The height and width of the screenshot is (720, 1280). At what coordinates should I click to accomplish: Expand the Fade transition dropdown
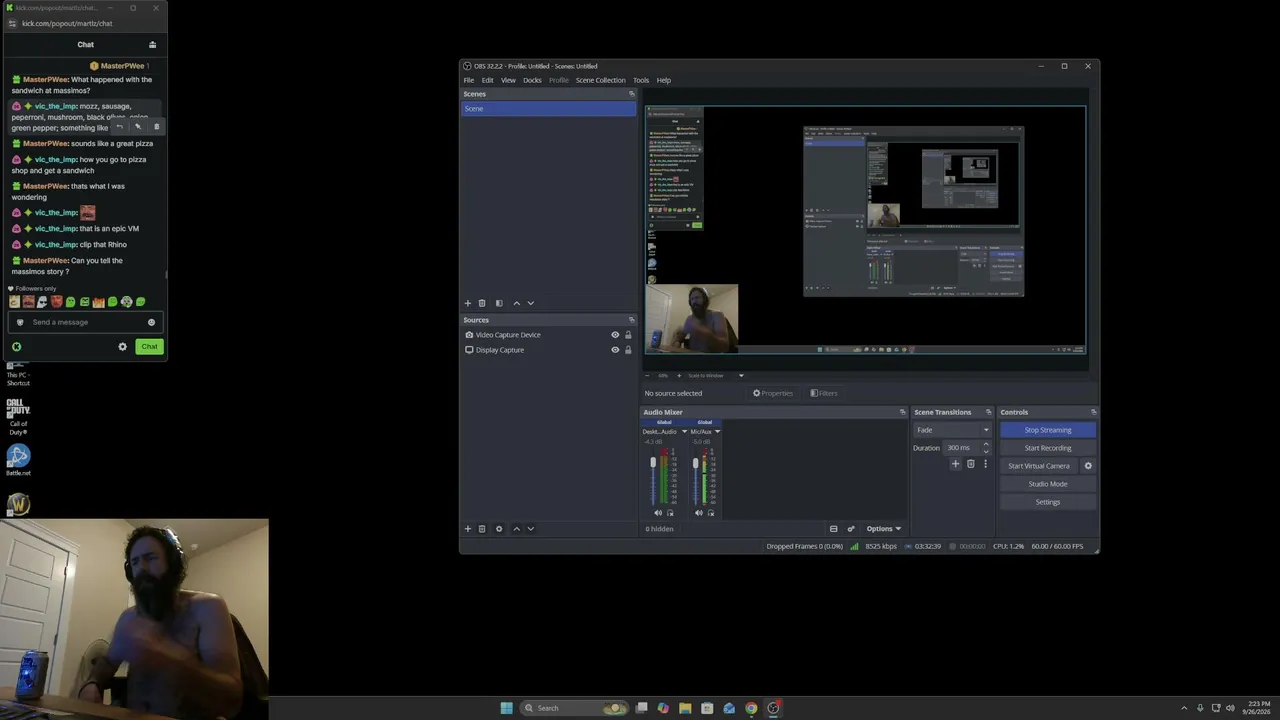pyautogui.click(x=952, y=430)
